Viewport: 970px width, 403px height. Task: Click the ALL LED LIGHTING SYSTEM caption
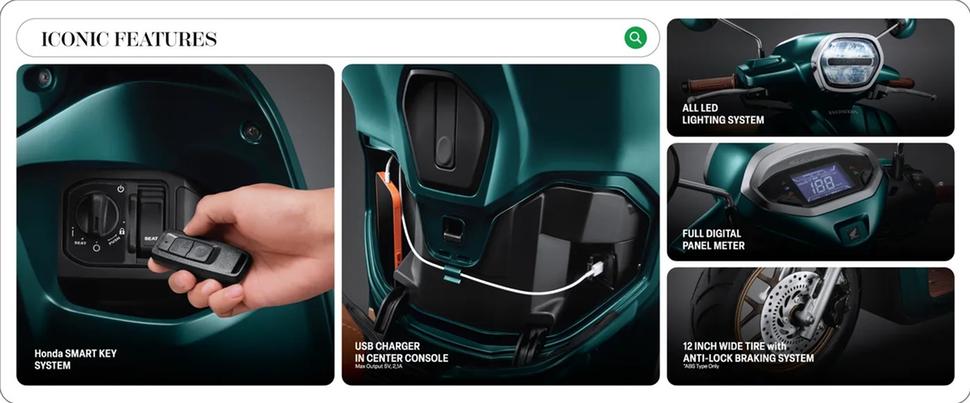click(723, 114)
